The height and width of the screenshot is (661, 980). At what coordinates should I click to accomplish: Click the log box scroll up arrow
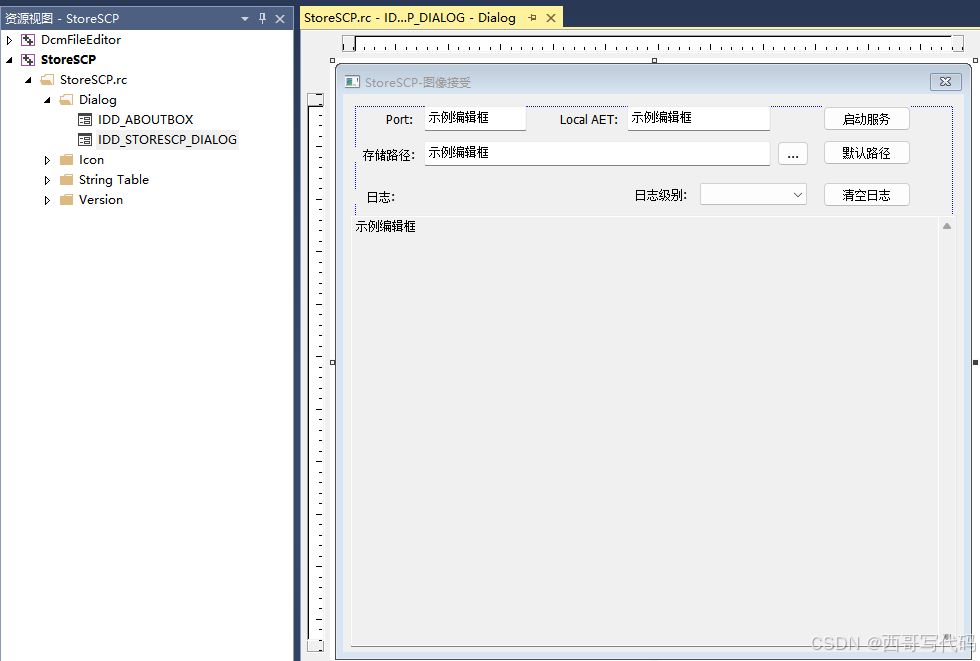(x=947, y=226)
